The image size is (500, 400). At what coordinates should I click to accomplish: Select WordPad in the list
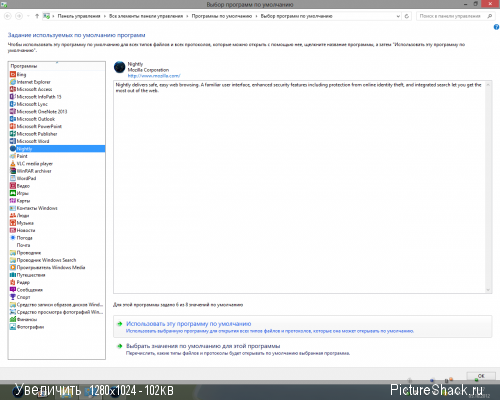tap(23, 178)
